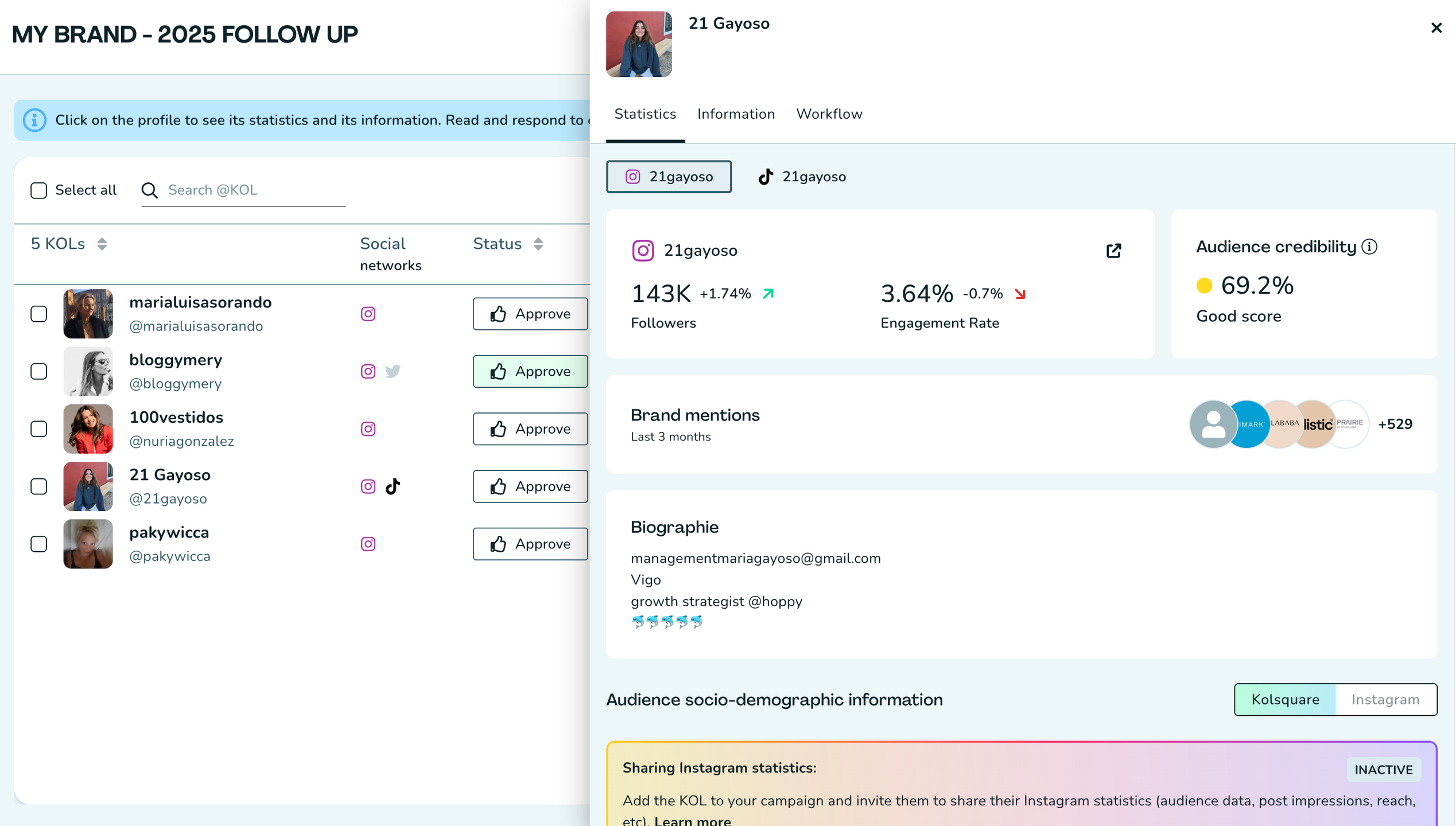The width and height of the screenshot is (1456, 826).
Task: Click the TikTok icon in 21 Gayoso row
Action: coord(393,486)
